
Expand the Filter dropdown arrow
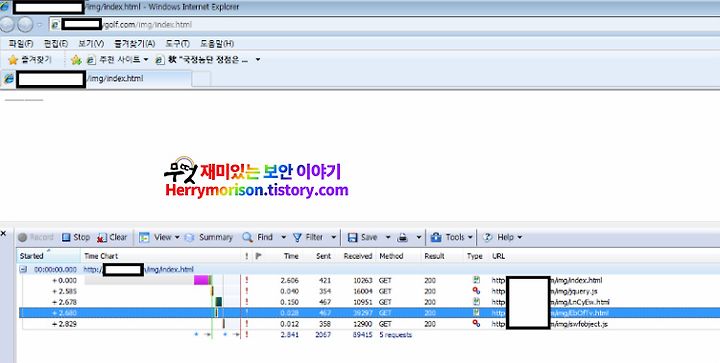coord(333,237)
